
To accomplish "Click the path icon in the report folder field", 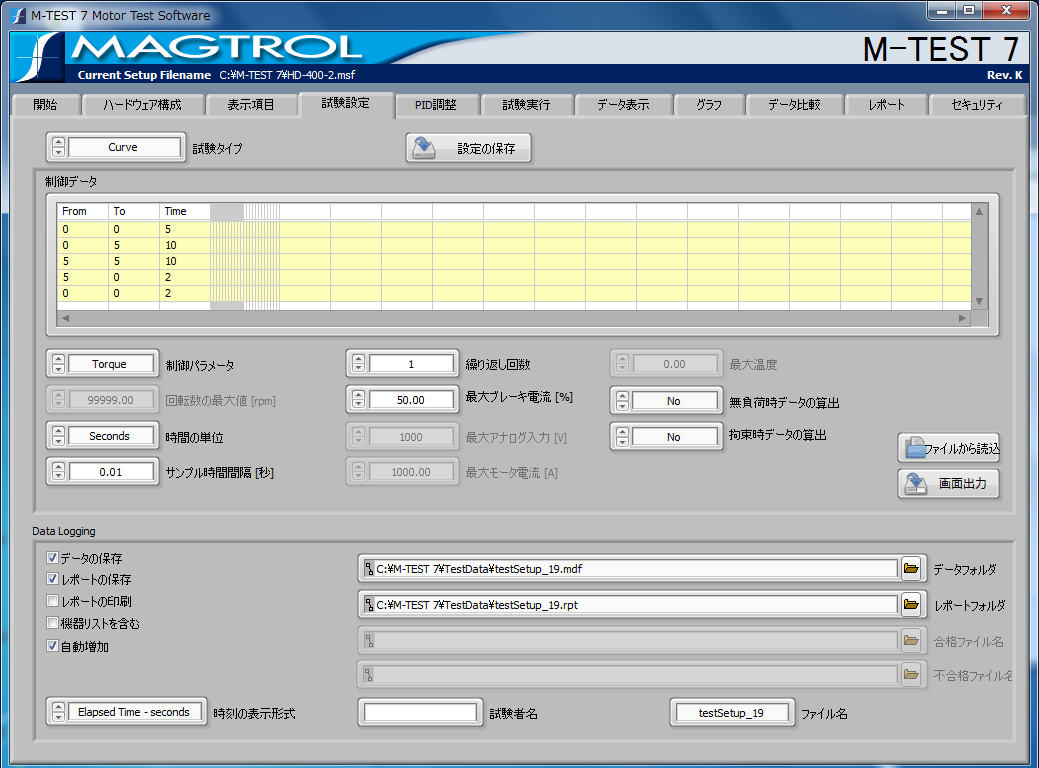I will pos(369,604).
